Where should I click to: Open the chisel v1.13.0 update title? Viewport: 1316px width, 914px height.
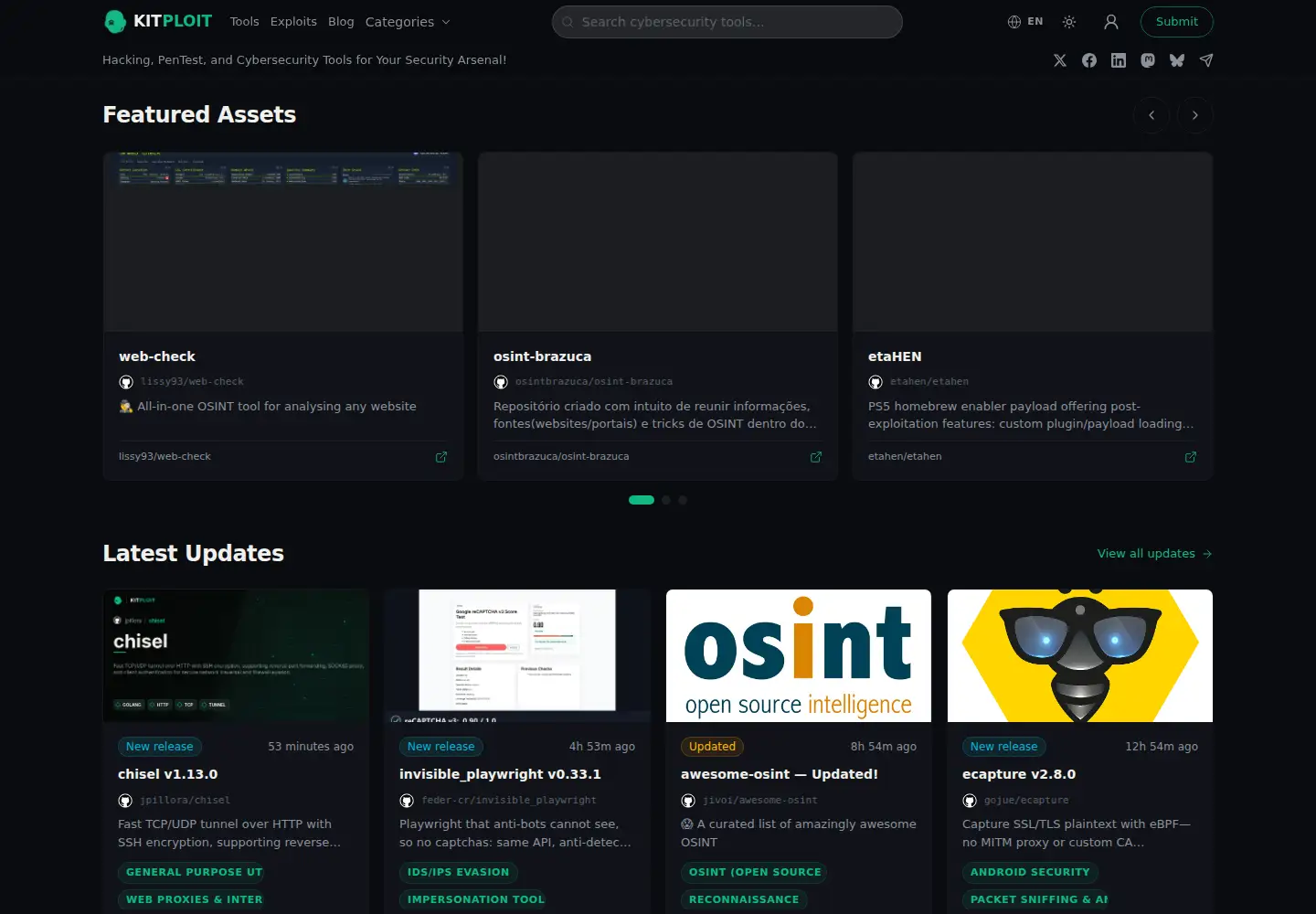168,774
